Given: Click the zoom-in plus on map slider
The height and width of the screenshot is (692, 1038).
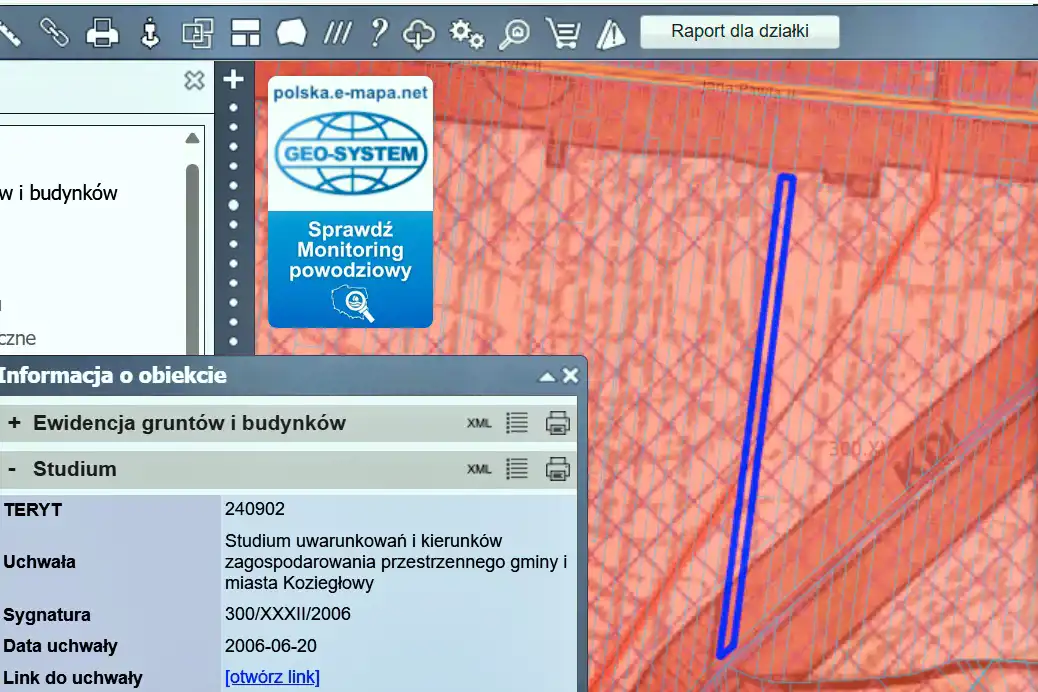Looking at the screenshot, I should [233, 79].
